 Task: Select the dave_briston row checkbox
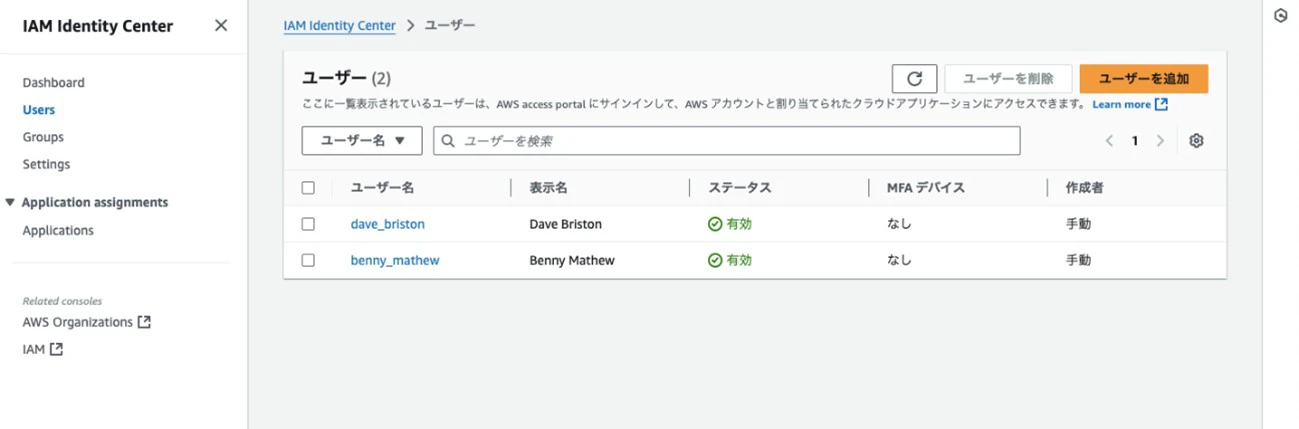[308, 224]
